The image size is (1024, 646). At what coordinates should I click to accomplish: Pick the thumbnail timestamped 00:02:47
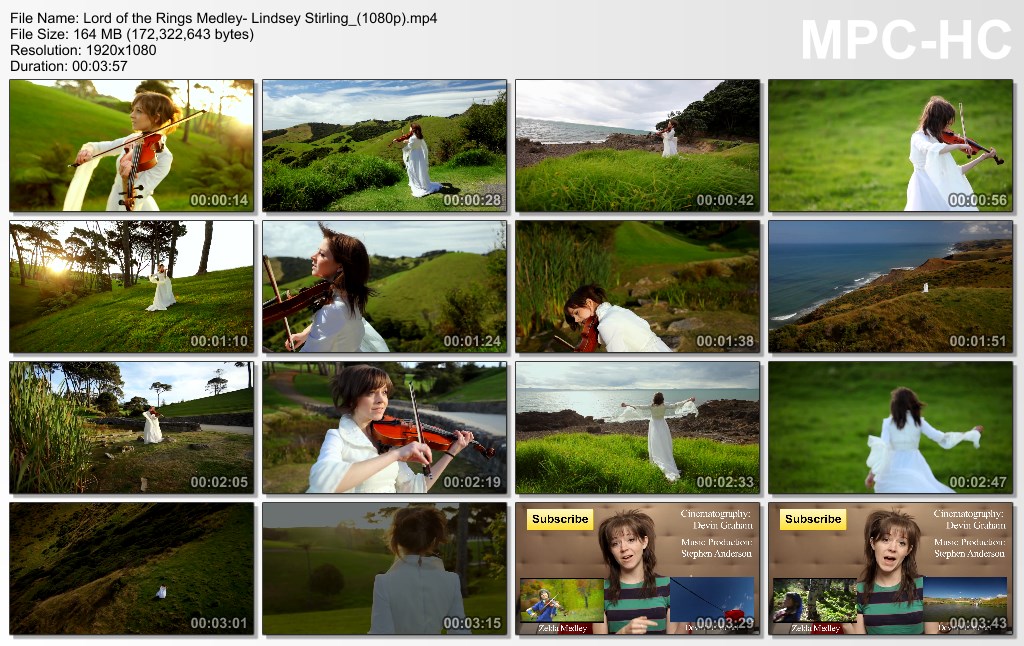click(x=891, y=428)
